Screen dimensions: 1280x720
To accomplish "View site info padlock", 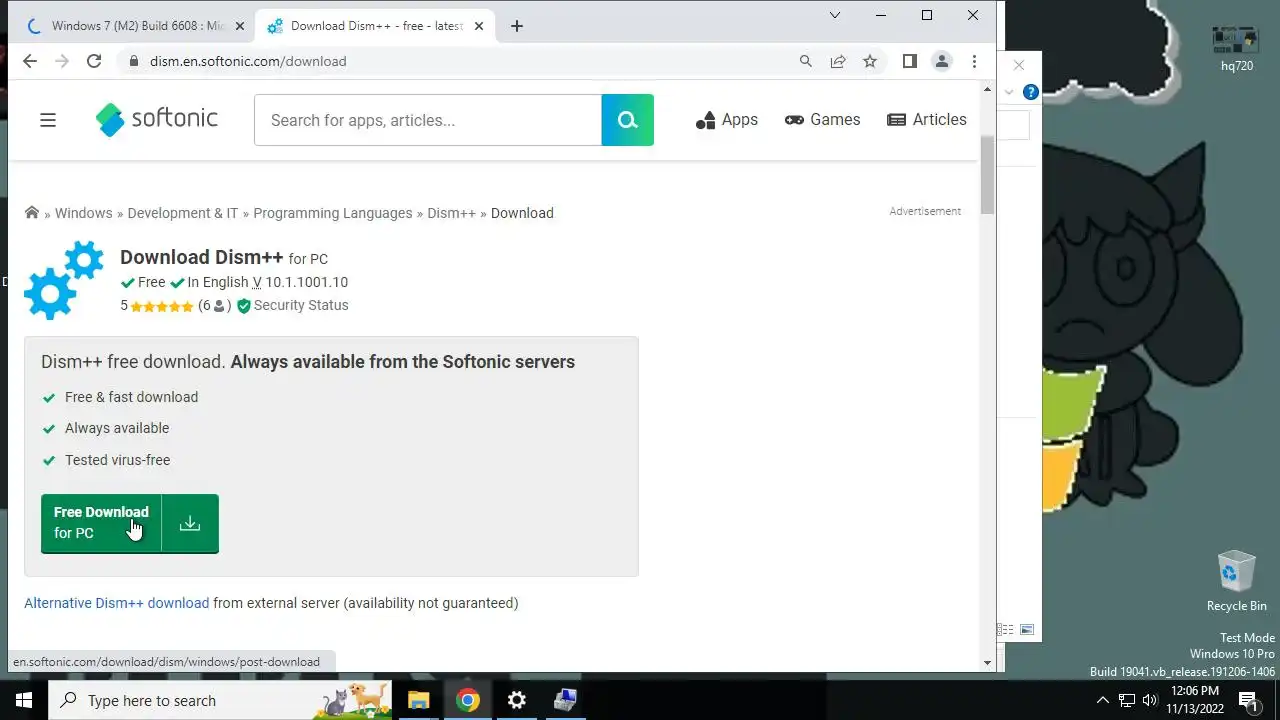I will 133,61.
